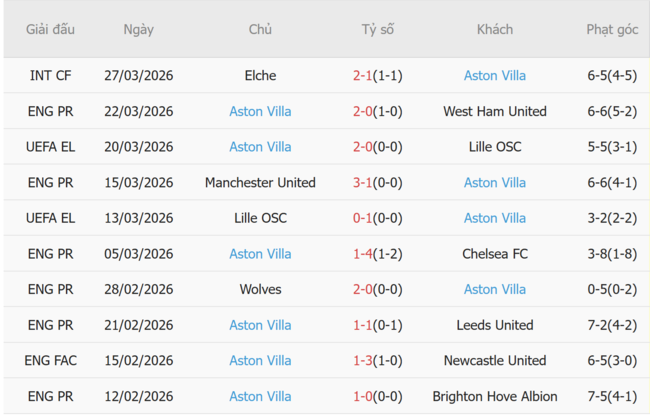Click the Wolves team name
Image resolution: width=650 pixels, height=419 pixels.
coord(260,289)
